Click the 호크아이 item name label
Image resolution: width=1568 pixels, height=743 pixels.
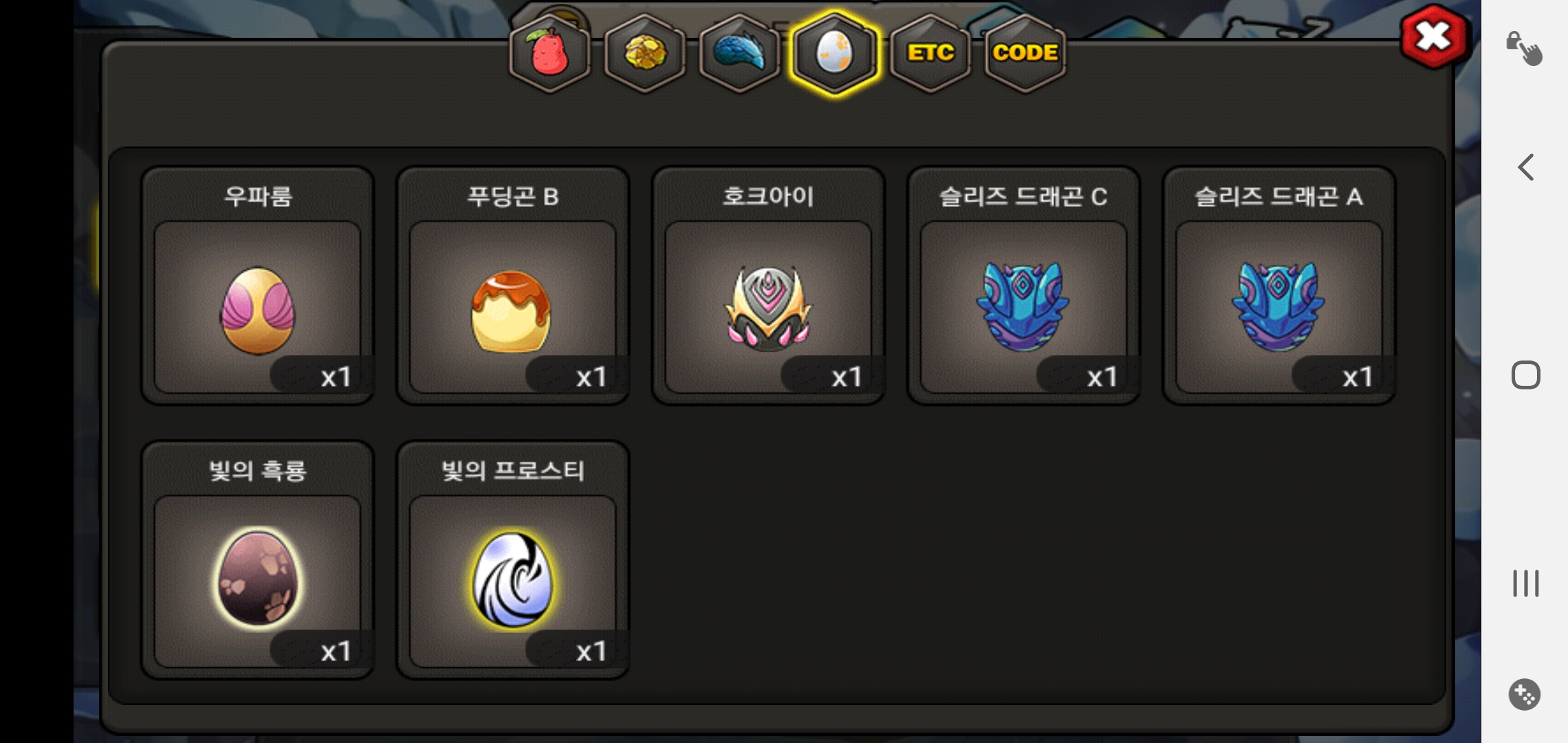(768, 197)
